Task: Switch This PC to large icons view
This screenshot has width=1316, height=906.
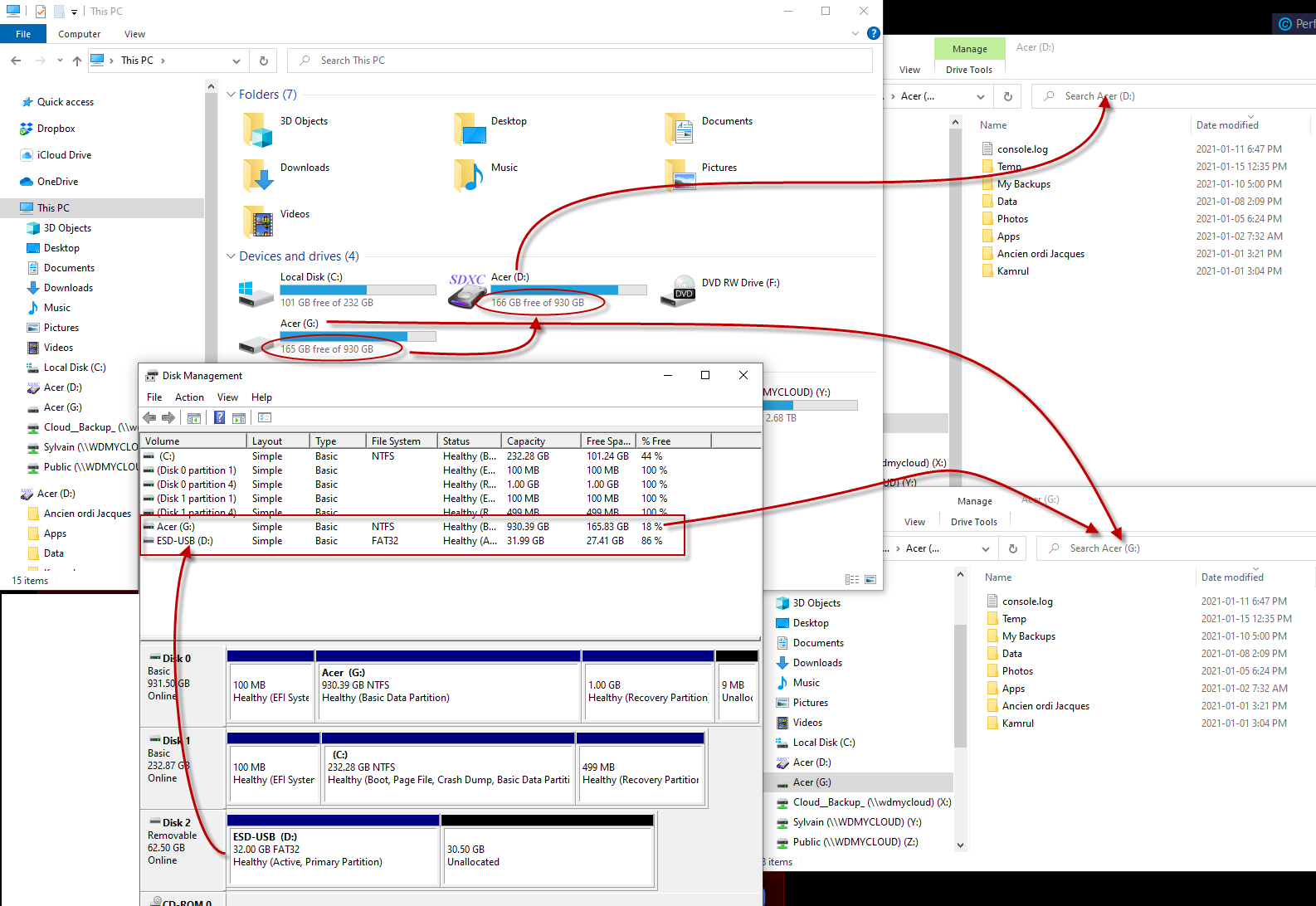Action: pos(870,580)
